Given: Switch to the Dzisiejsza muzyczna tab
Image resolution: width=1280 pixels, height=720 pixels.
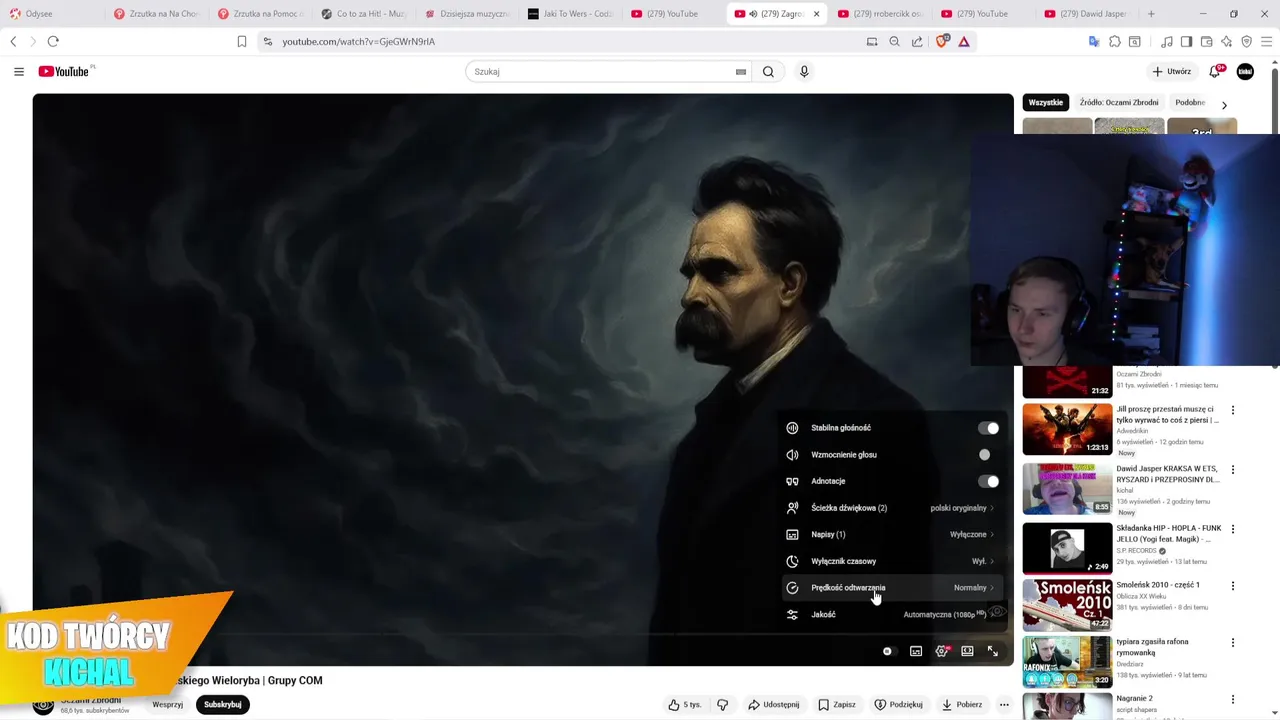Looking at the screenshot, I should pyautogui.click(x=466, y=14).
